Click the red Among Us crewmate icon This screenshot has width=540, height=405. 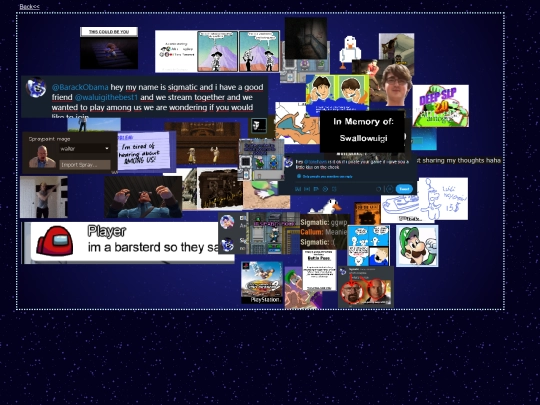(55, 241)
